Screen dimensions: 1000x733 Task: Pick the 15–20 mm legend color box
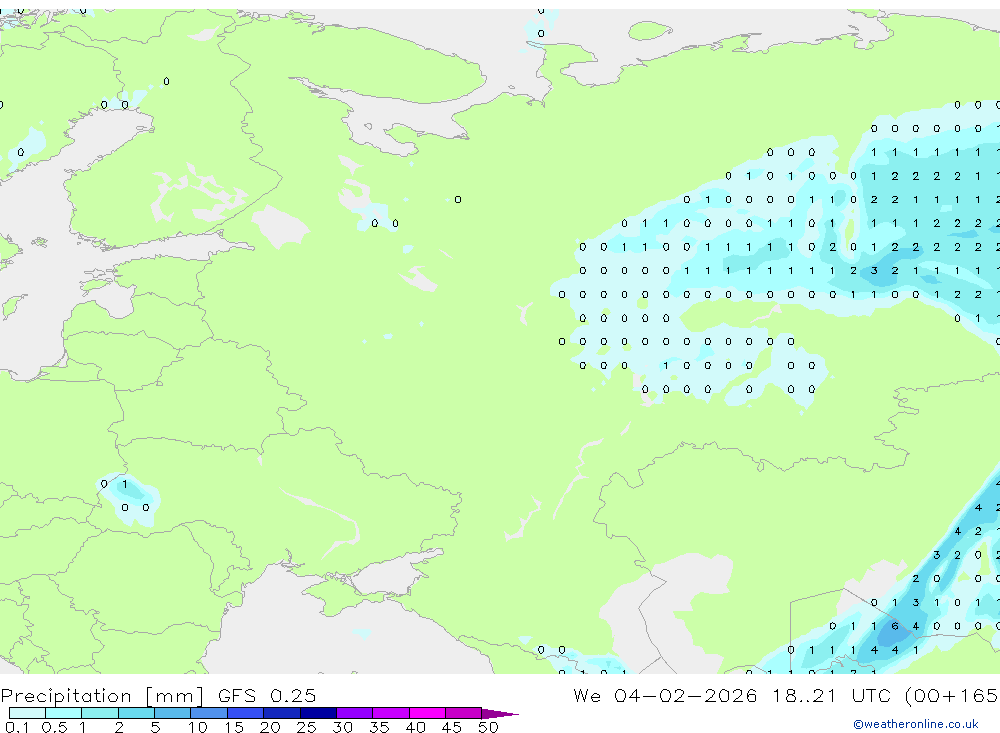pos(246,713)
